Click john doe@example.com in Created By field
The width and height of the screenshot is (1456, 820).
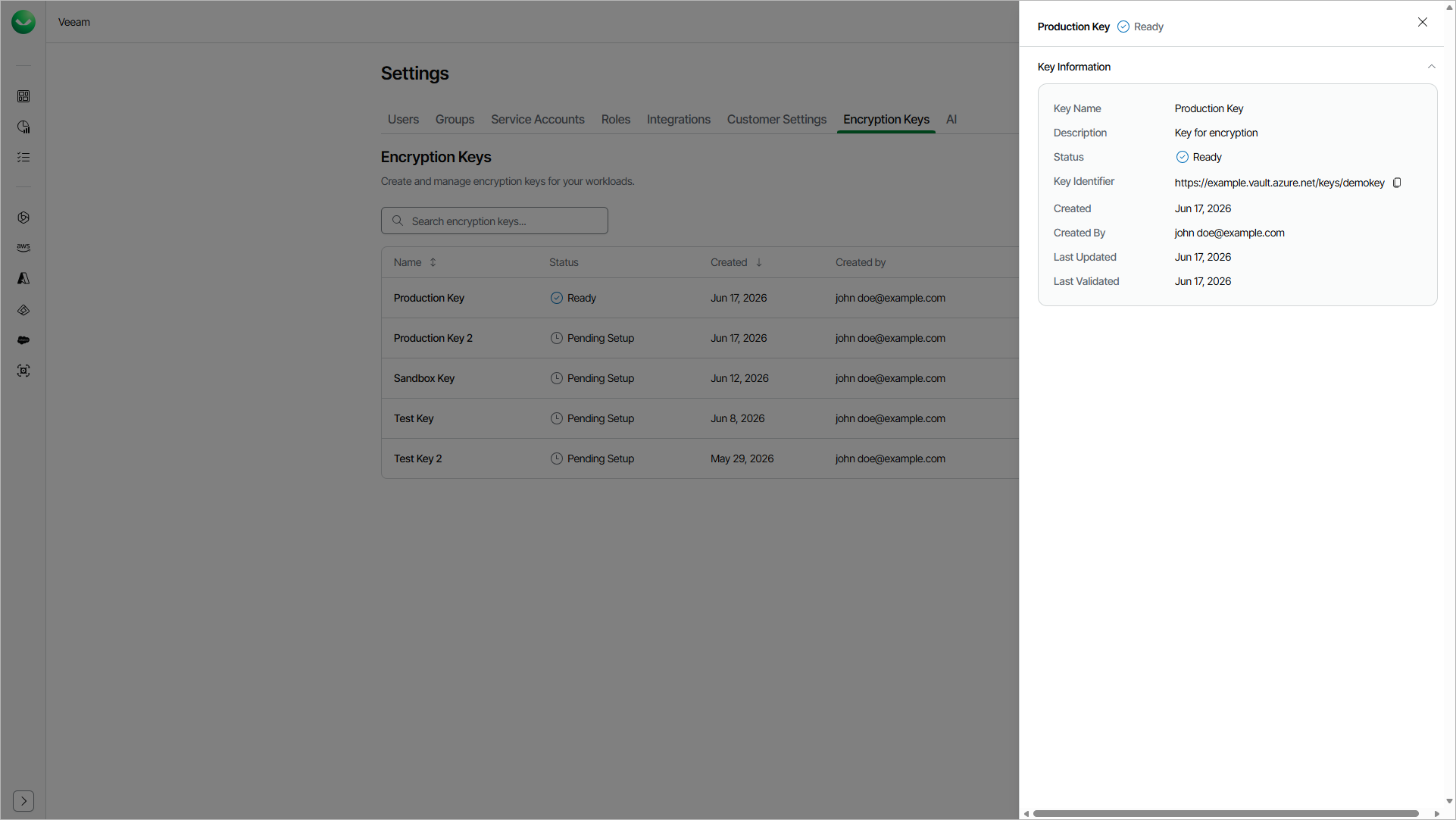(x=1229, y=233)
